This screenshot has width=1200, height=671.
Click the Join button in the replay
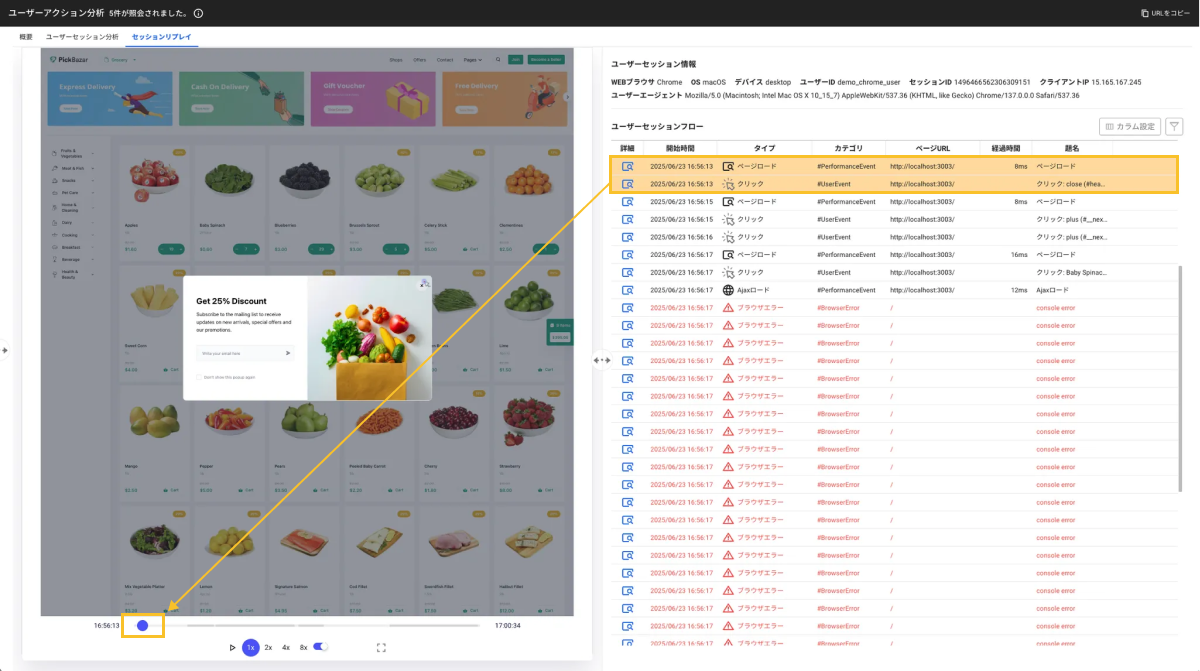pos(516,60)
